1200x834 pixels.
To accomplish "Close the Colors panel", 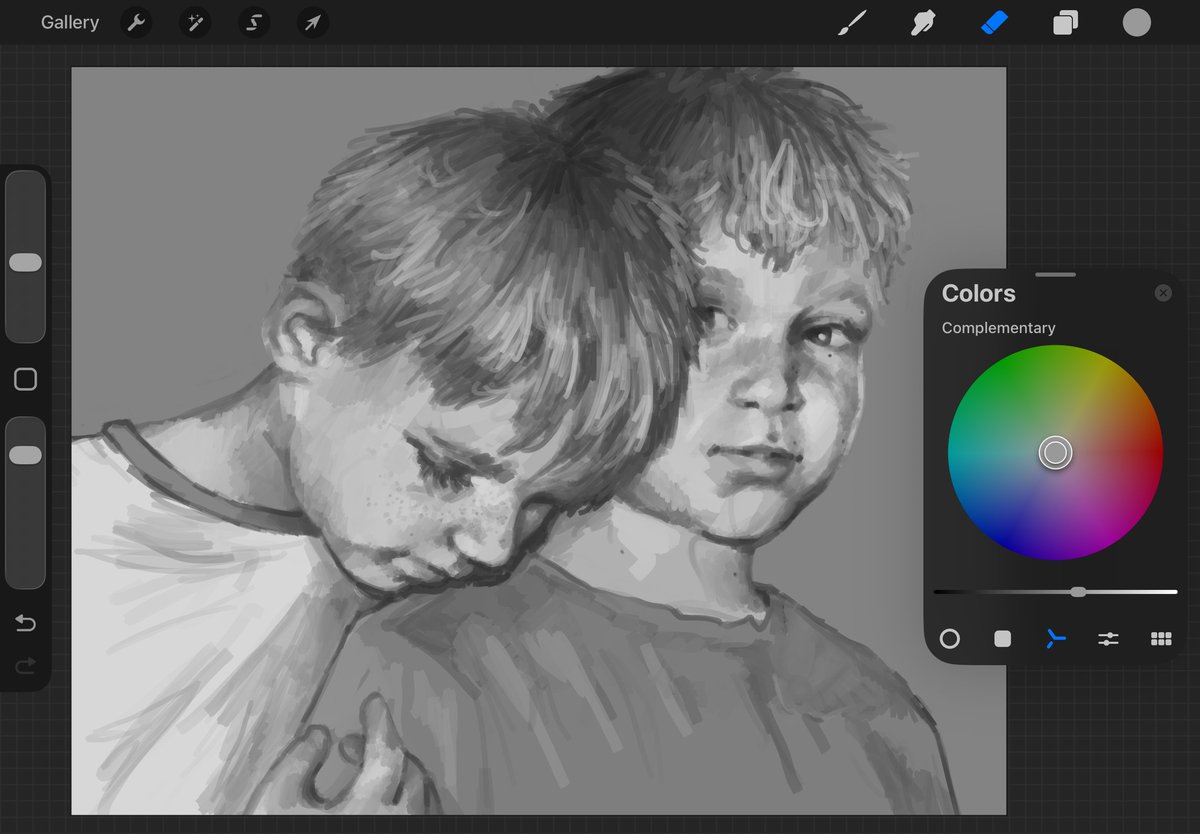I will tap(1163, 293).
